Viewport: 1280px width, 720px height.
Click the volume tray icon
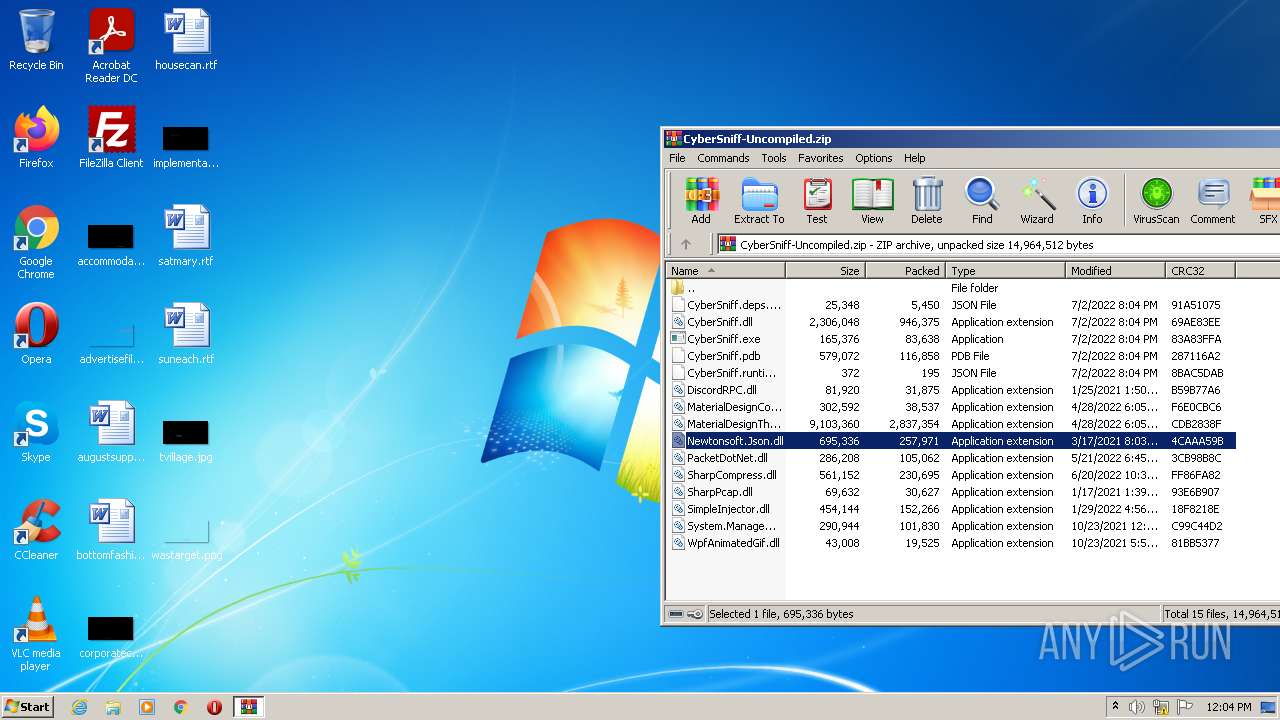(1137, 707)
